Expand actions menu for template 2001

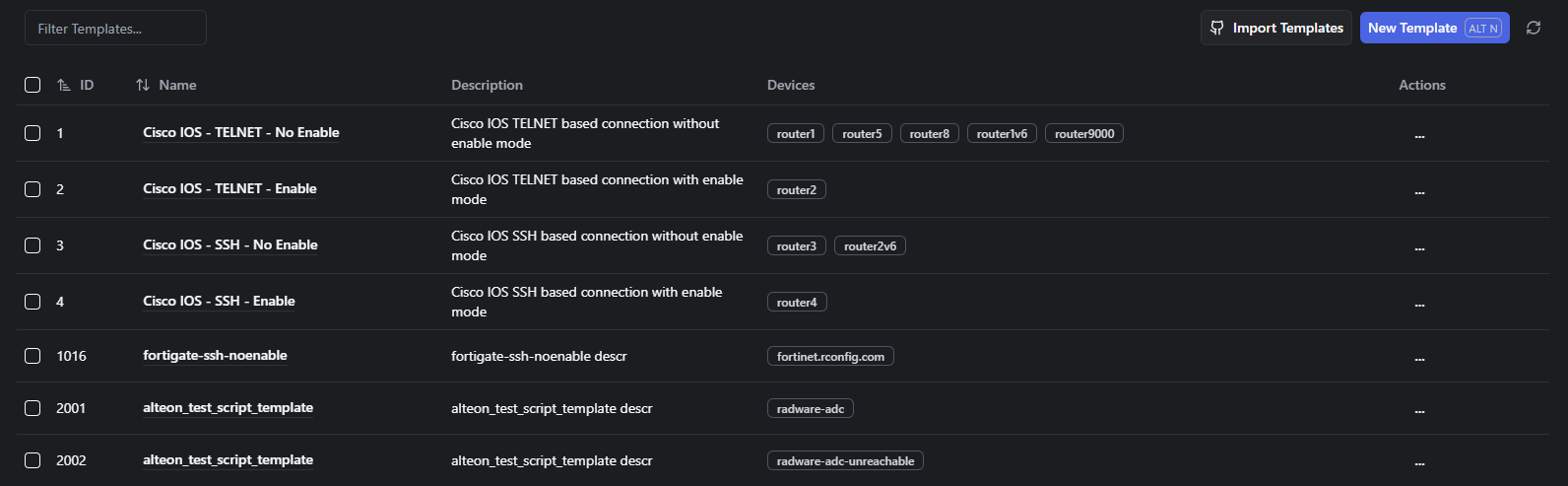coord(1419,410)
